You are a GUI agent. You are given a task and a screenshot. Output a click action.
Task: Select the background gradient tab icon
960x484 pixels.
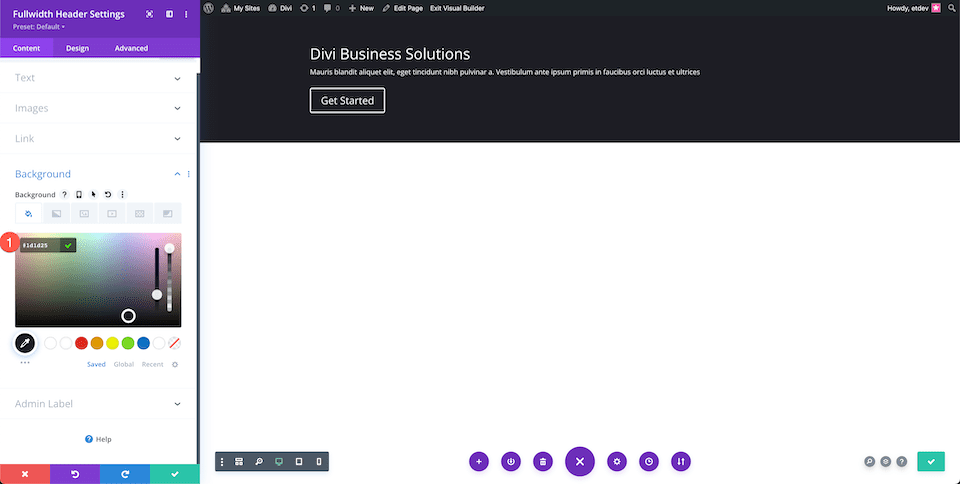[x=57, y=214]
